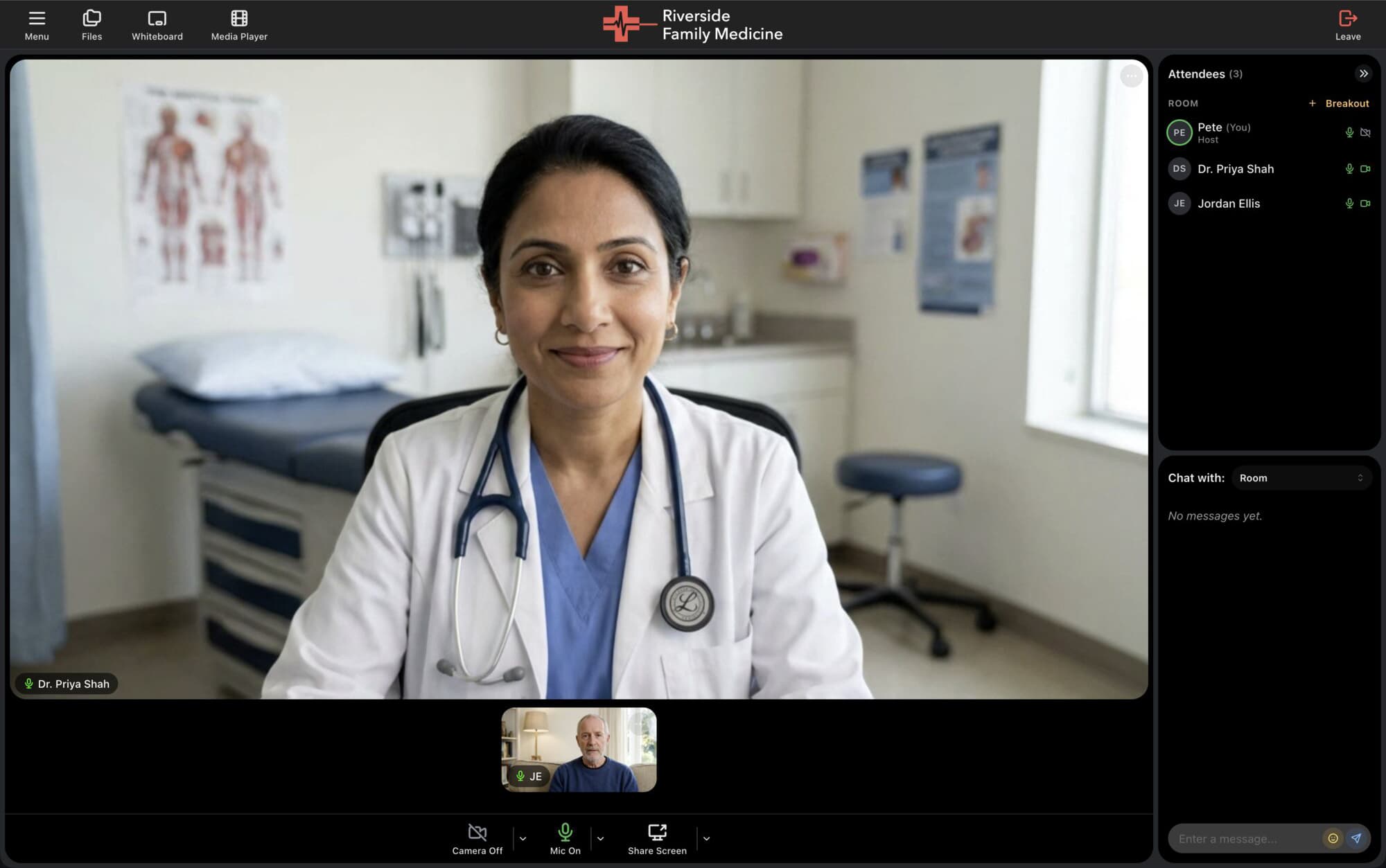Click the JE avatar in attendee list

click(1179, 203)
